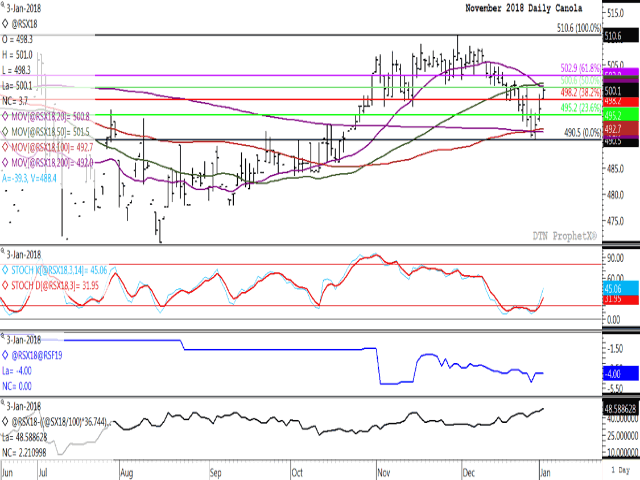Click the blue -4.00 spread value tag

click(620, 373)
